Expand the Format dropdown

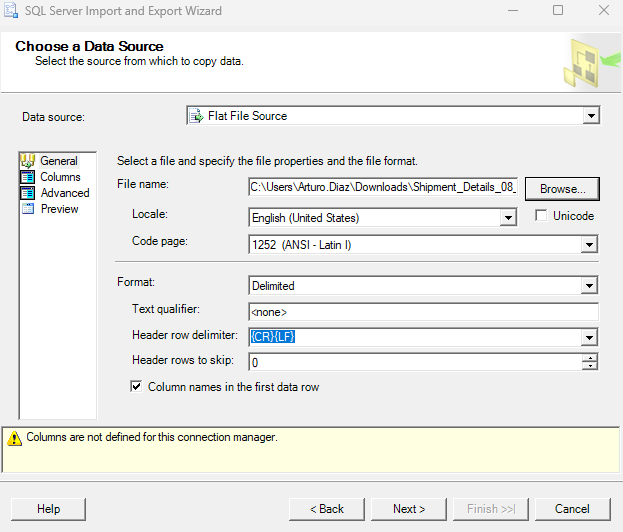tap(590, 286)
